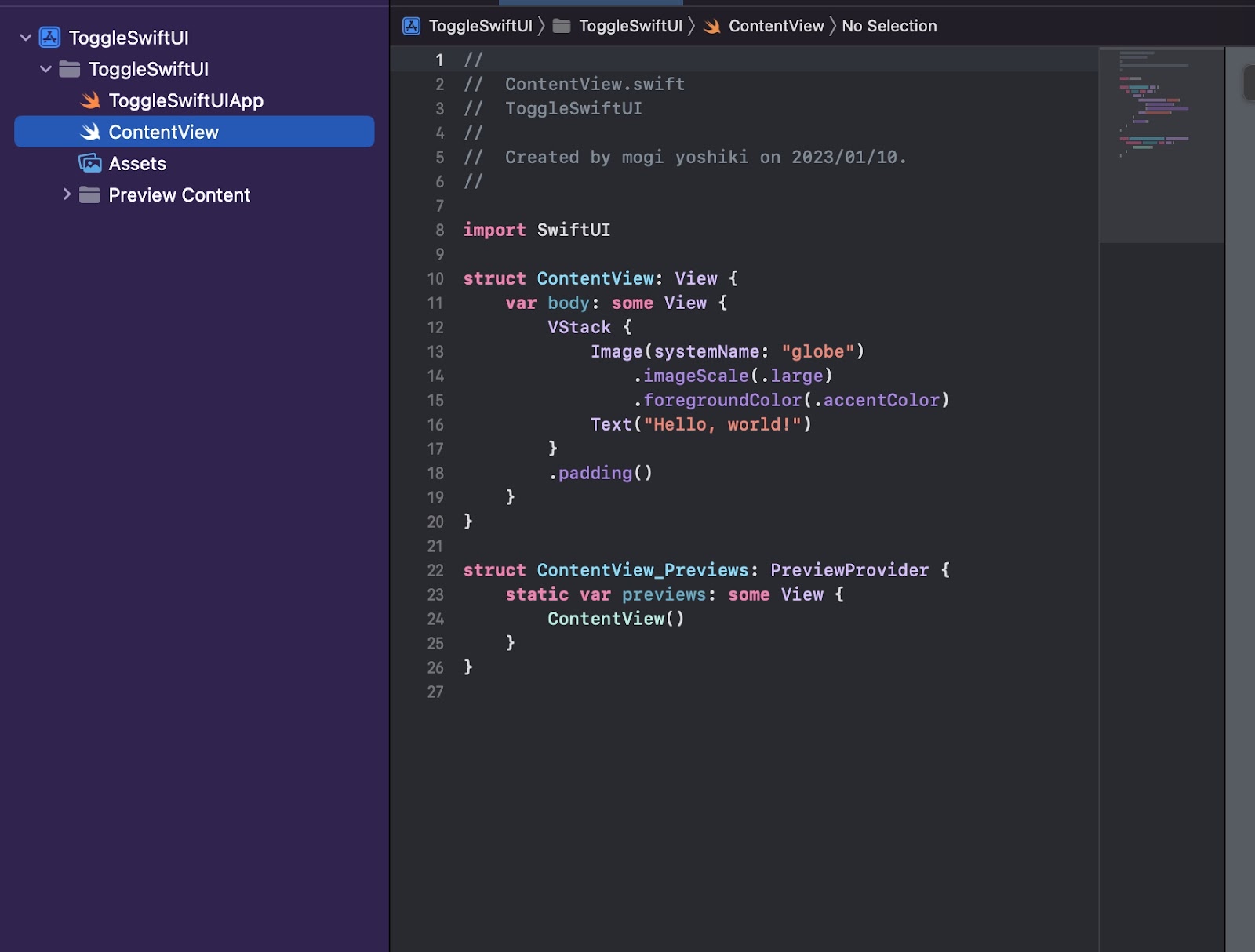1255x952 pixels.
Task: Open ToggleSwiftUI folder jump bar segment
Action: point(631,26)
